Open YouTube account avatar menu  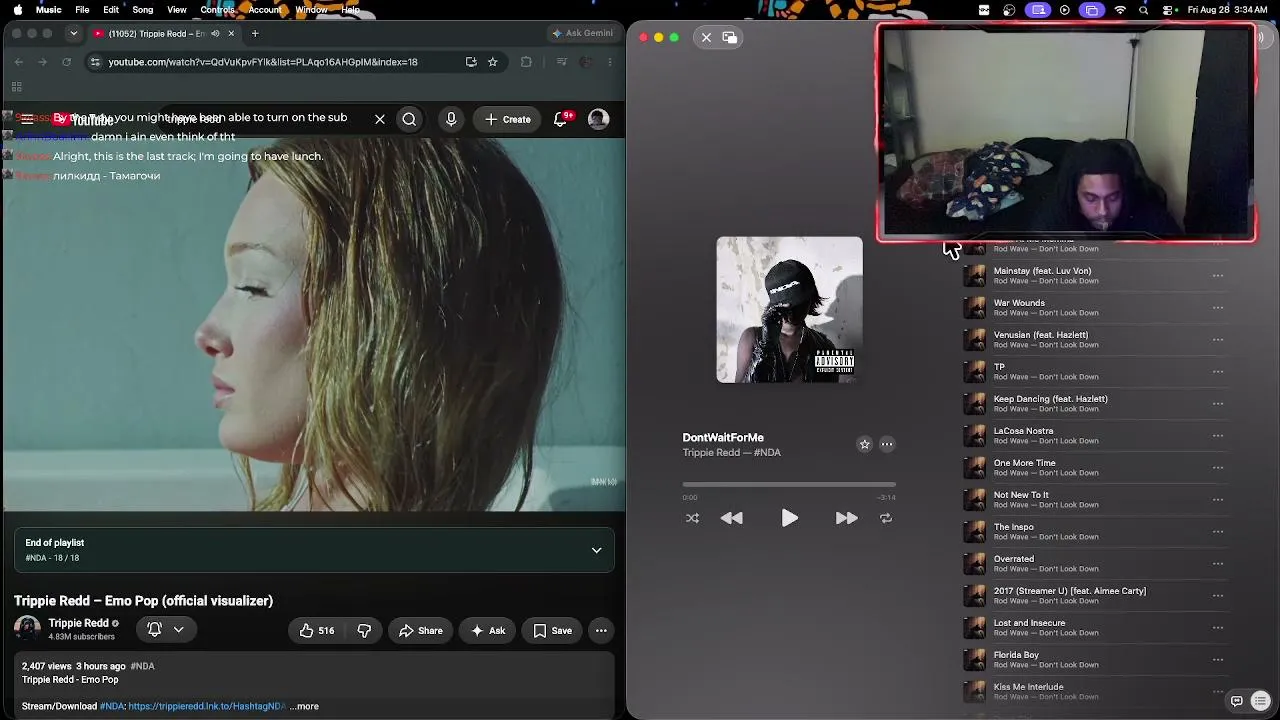(x=598, y=119)
